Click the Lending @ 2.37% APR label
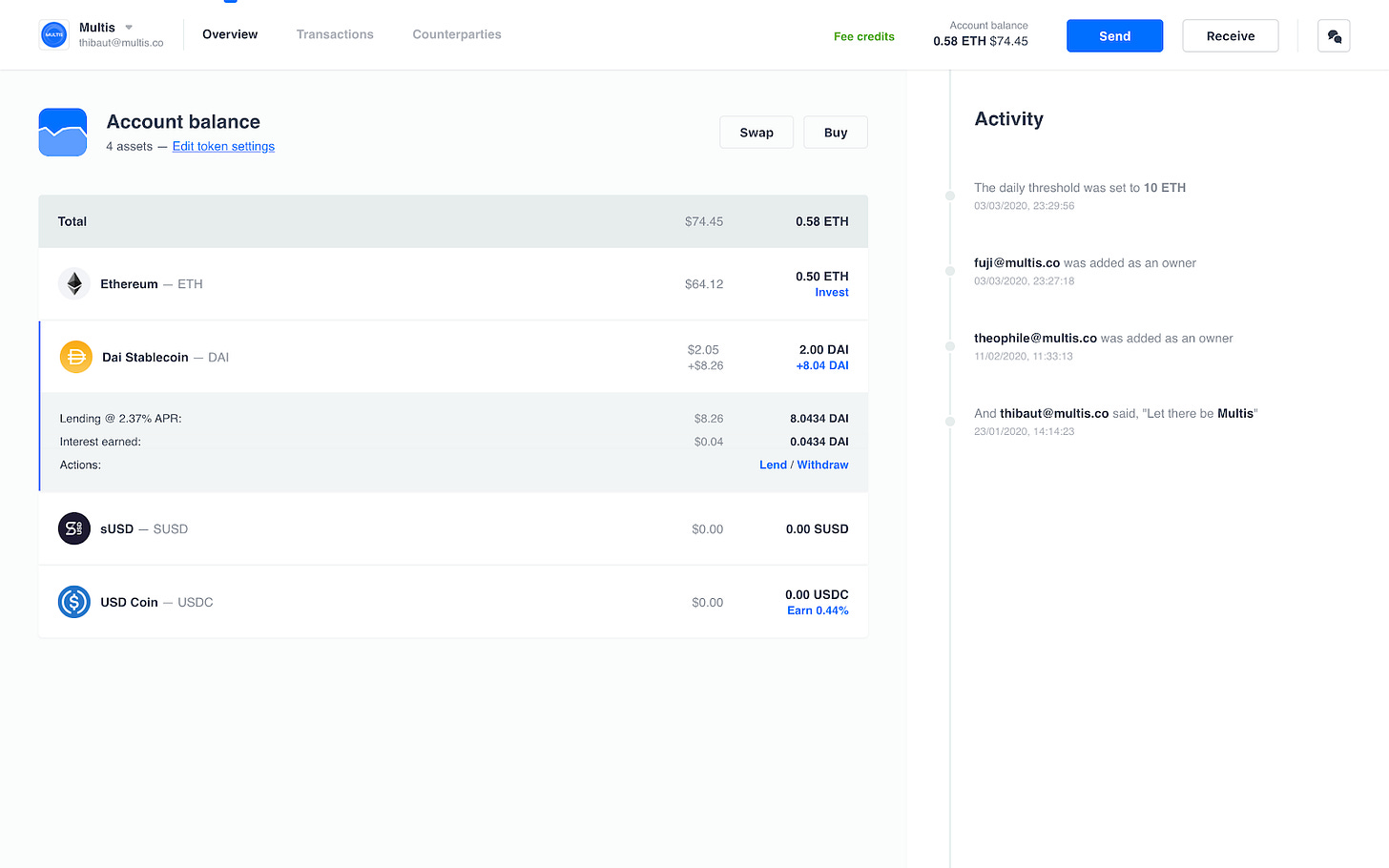 pos(120,419)
